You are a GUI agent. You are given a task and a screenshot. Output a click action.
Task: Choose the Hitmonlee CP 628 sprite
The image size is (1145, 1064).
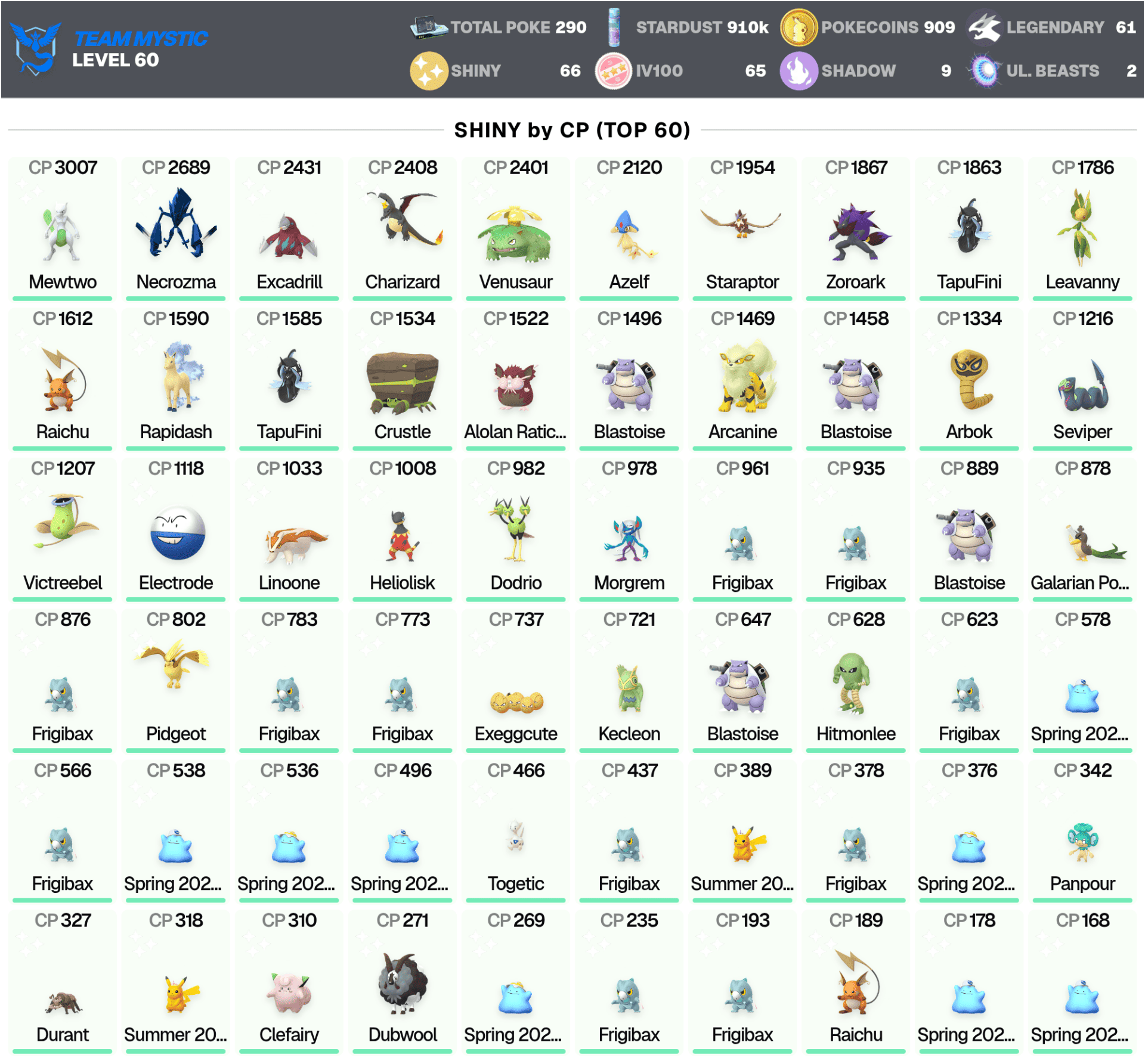[853, 684]
